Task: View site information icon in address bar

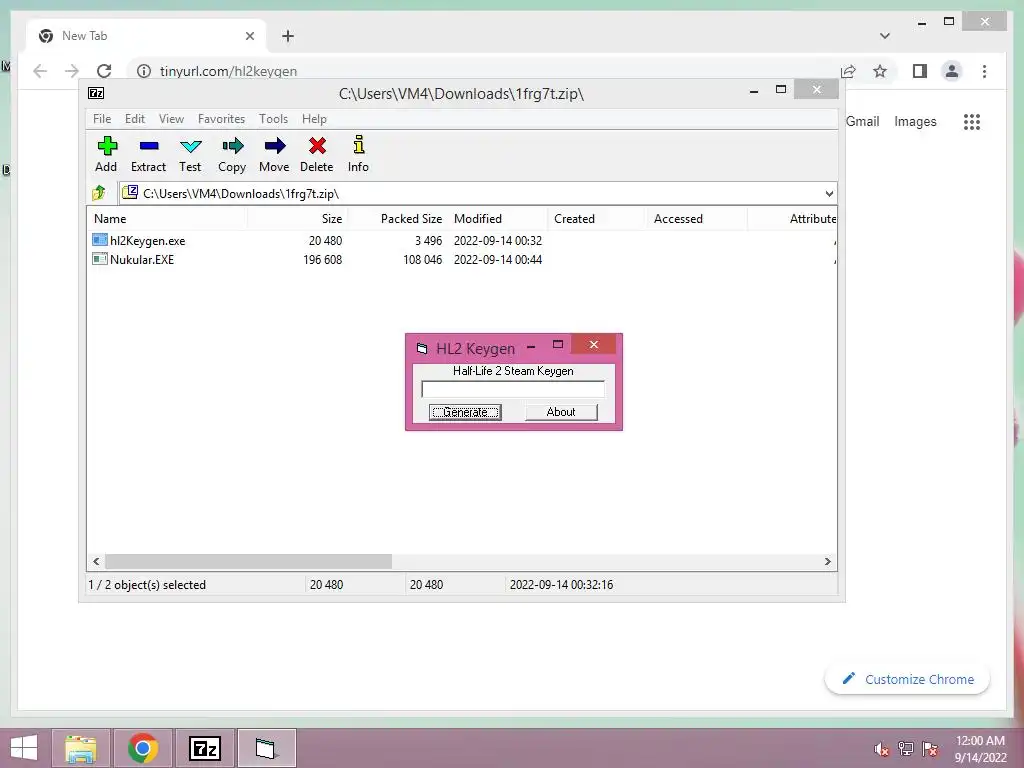Action: 144,71
